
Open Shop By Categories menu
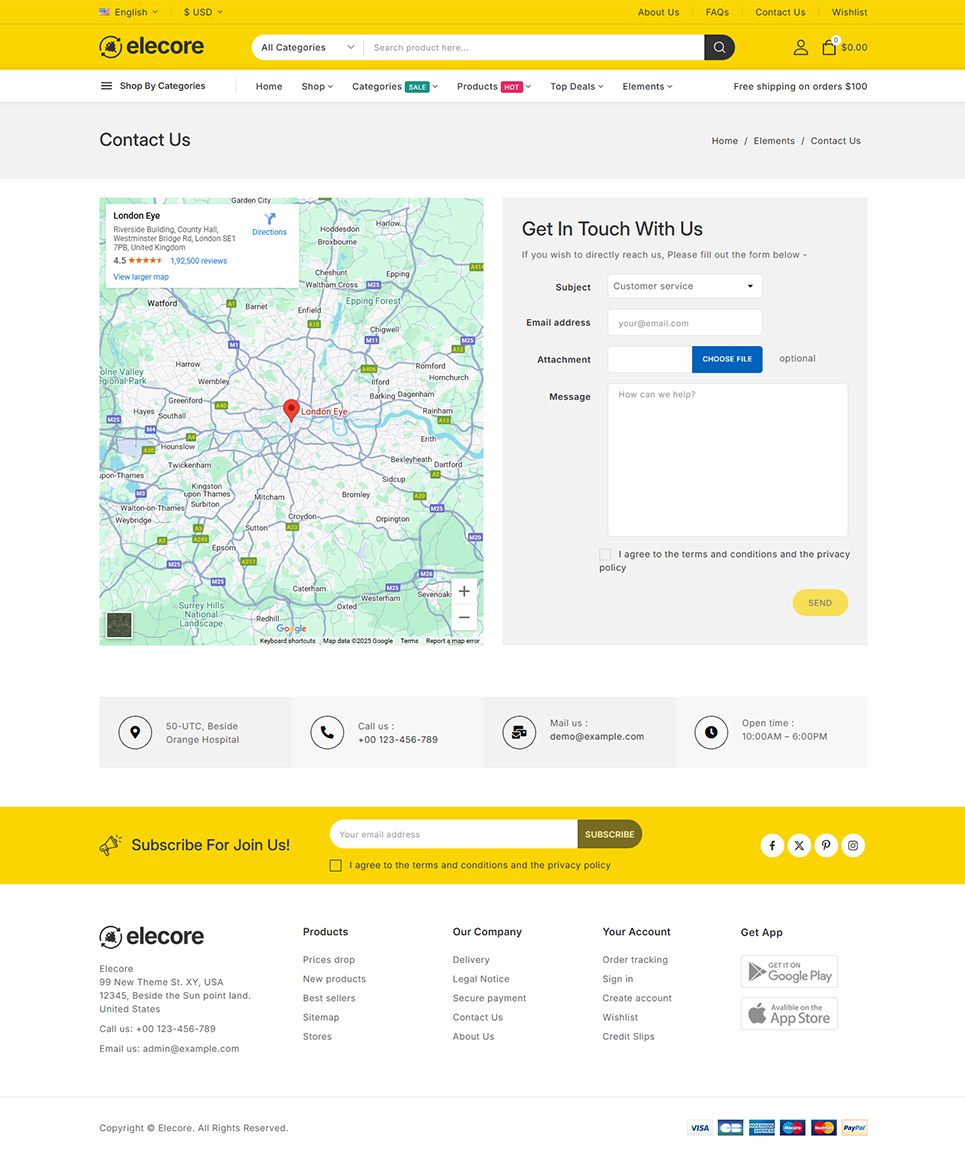[153, 86]
